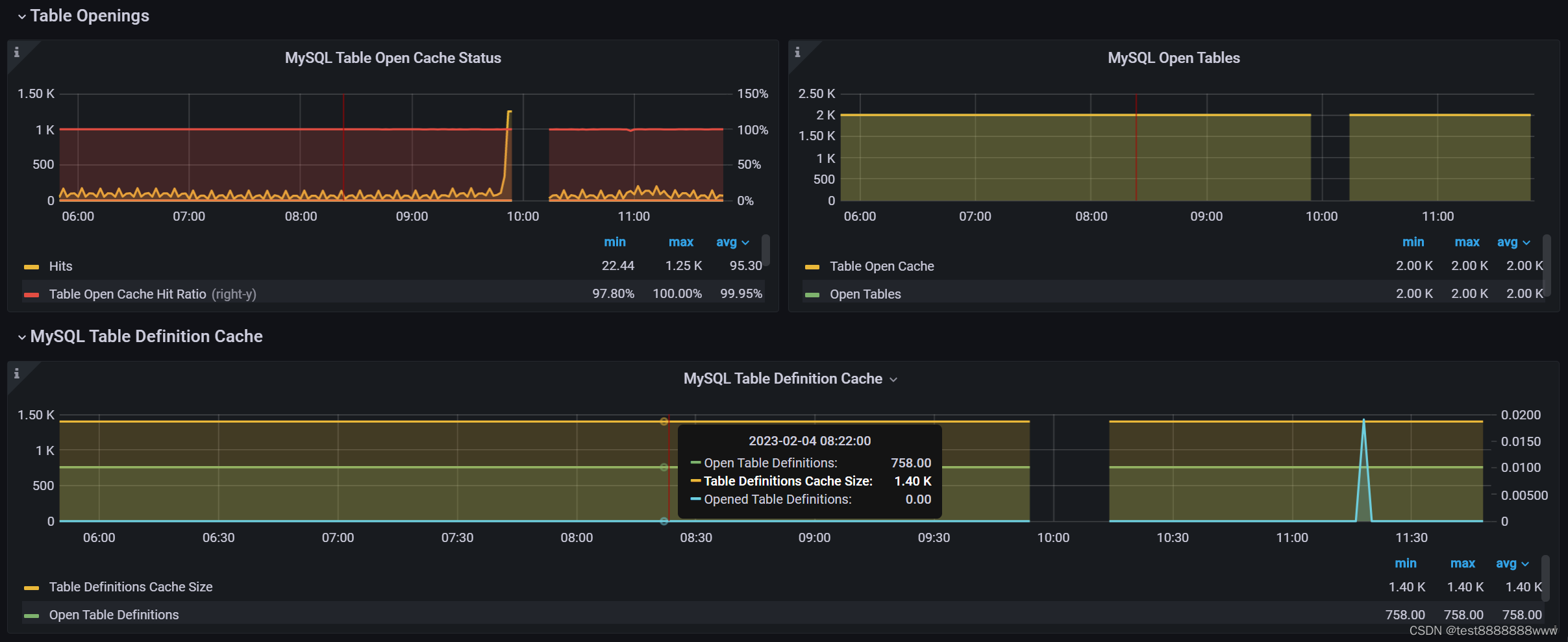Click the yellow Hits color swatch
1568x642 pixels.
click(x=31, y=267)
